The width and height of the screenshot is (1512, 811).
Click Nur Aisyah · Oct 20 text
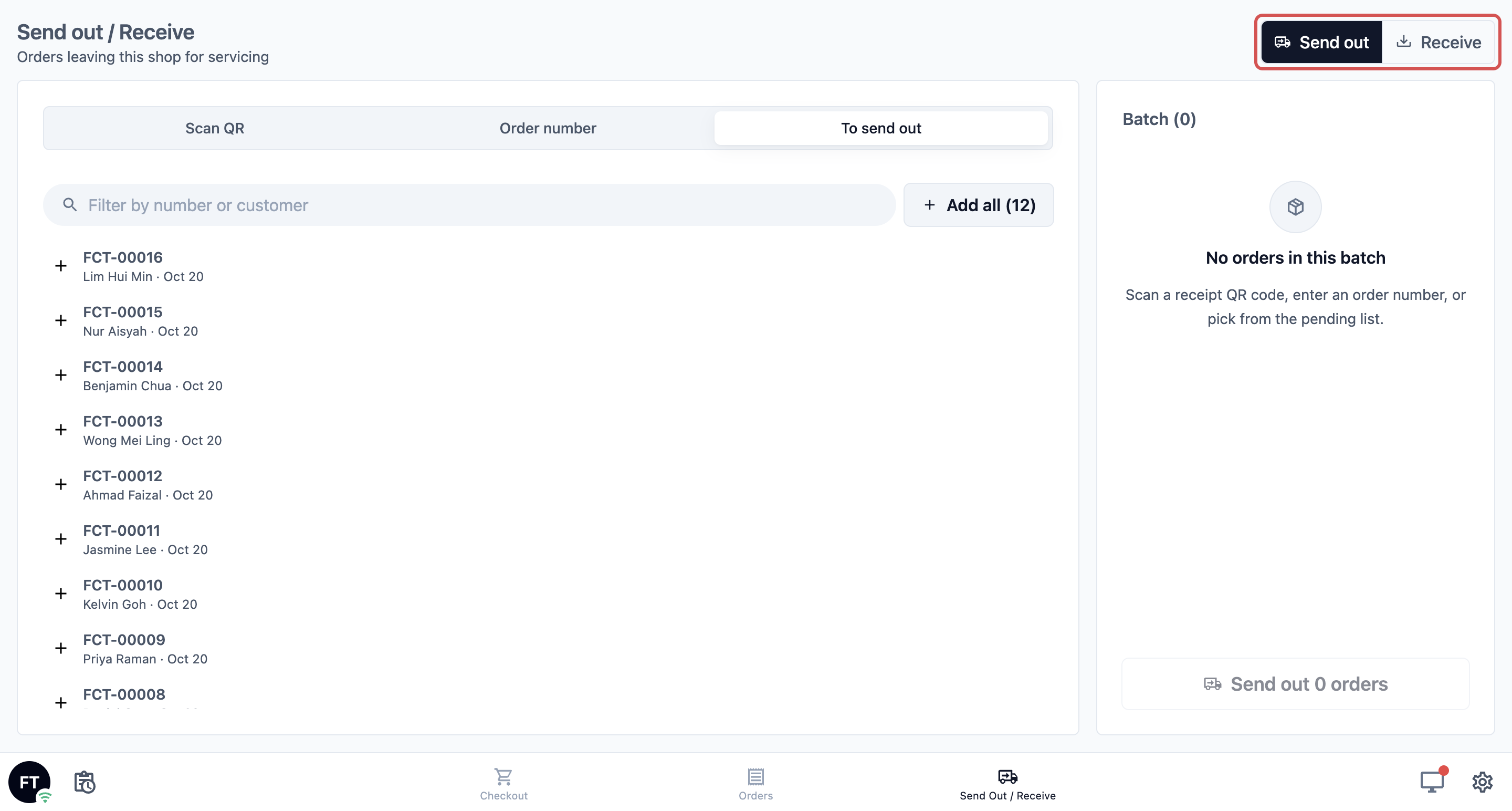pyautogui.click(x=140, y=331)
